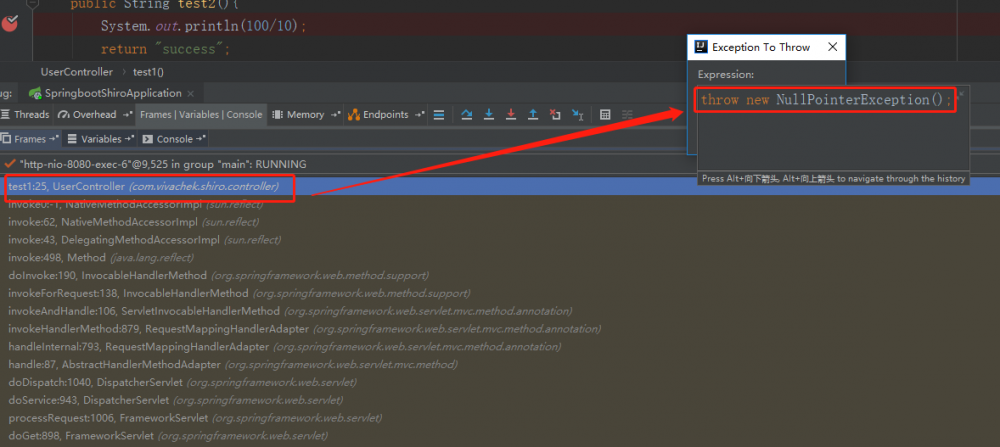Image resolution: width=1000 pixels, height=447 pixels.
Task: Close the Exception To Throw dialog
Action: pos(832,47)
